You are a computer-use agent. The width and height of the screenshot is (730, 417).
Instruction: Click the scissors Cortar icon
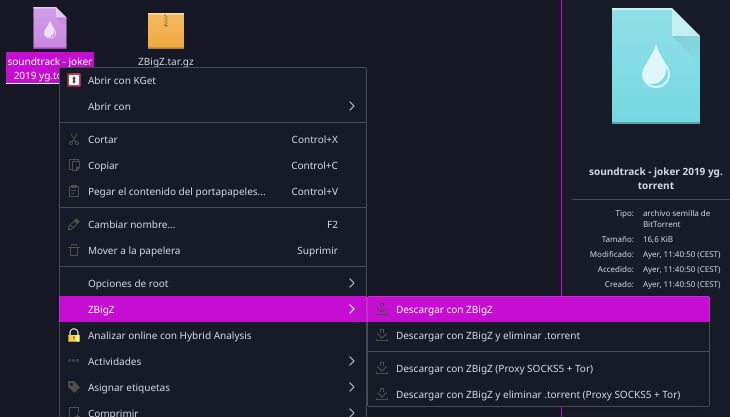coord(74,139)
